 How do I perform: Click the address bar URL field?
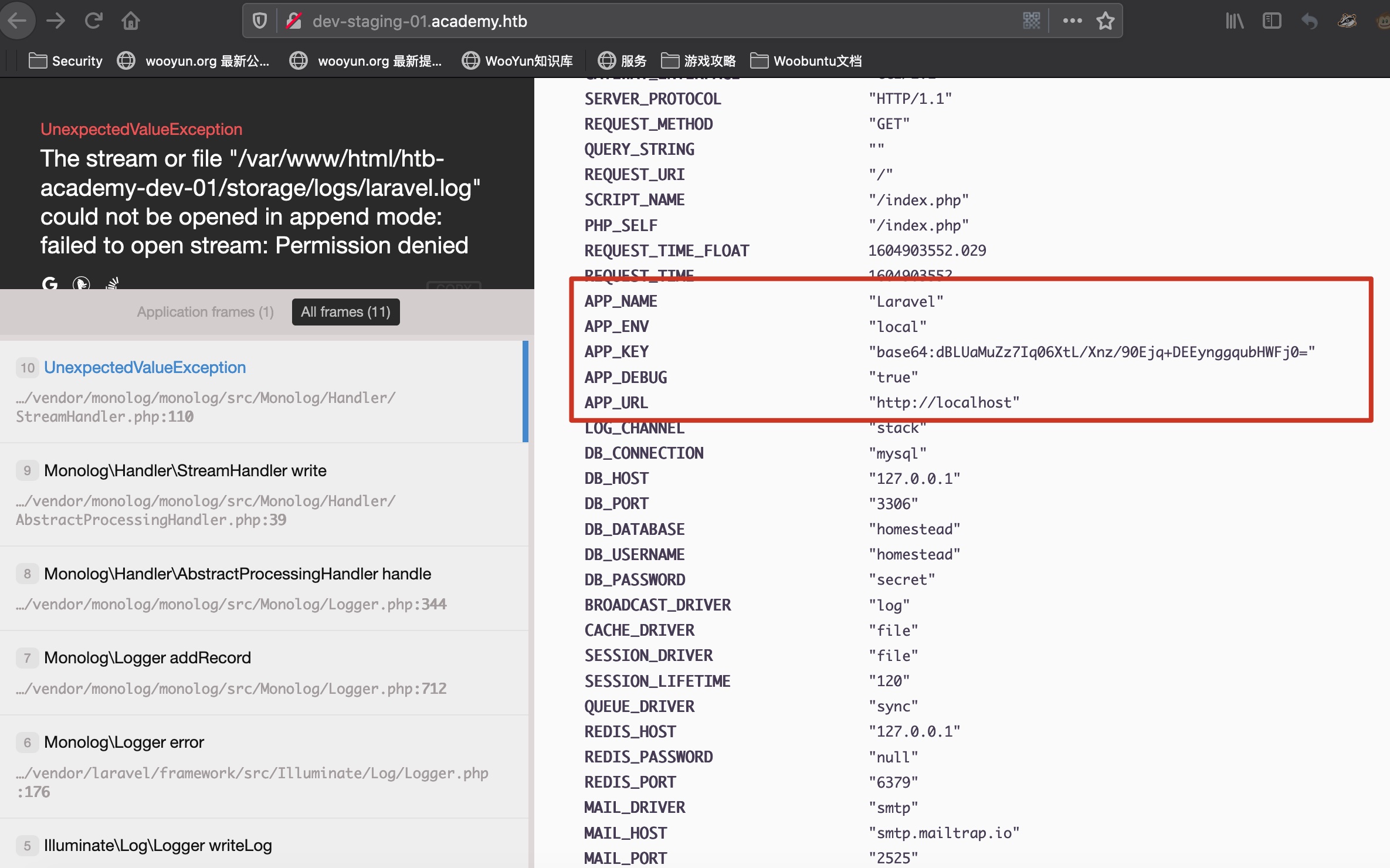[x=645, y=21]
